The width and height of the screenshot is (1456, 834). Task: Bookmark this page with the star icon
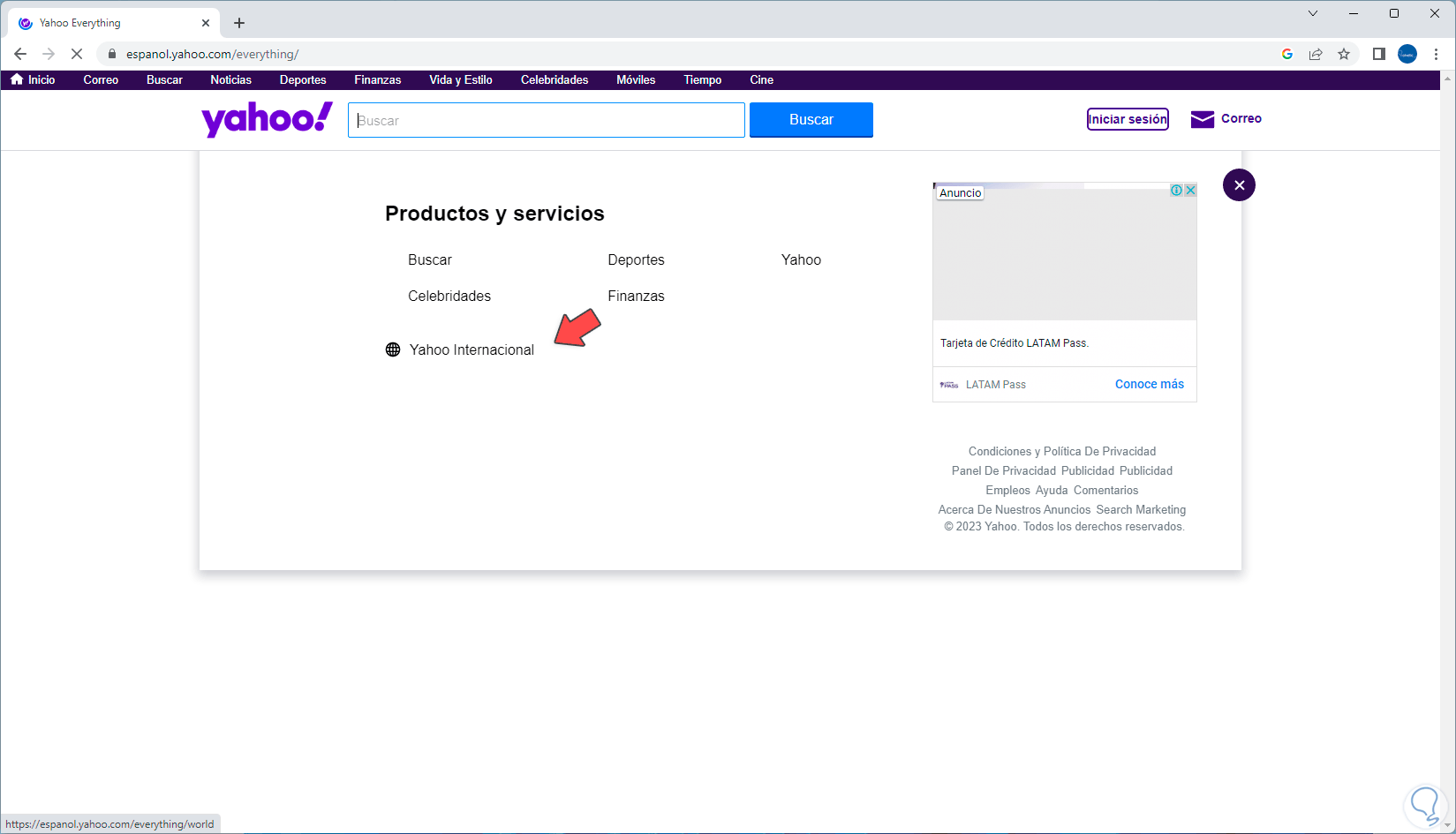click(x=1344, y=54)
